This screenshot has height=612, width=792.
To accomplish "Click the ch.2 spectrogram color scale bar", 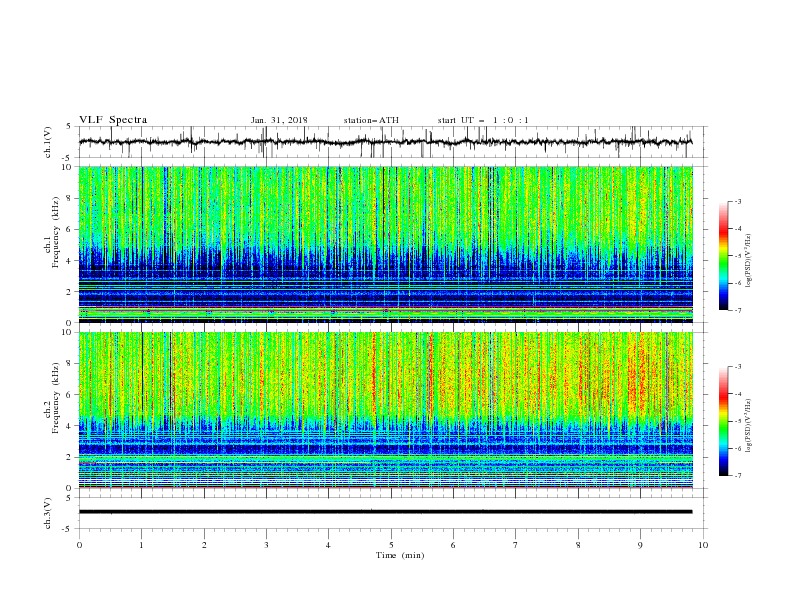I will click(x=723, y=421).
